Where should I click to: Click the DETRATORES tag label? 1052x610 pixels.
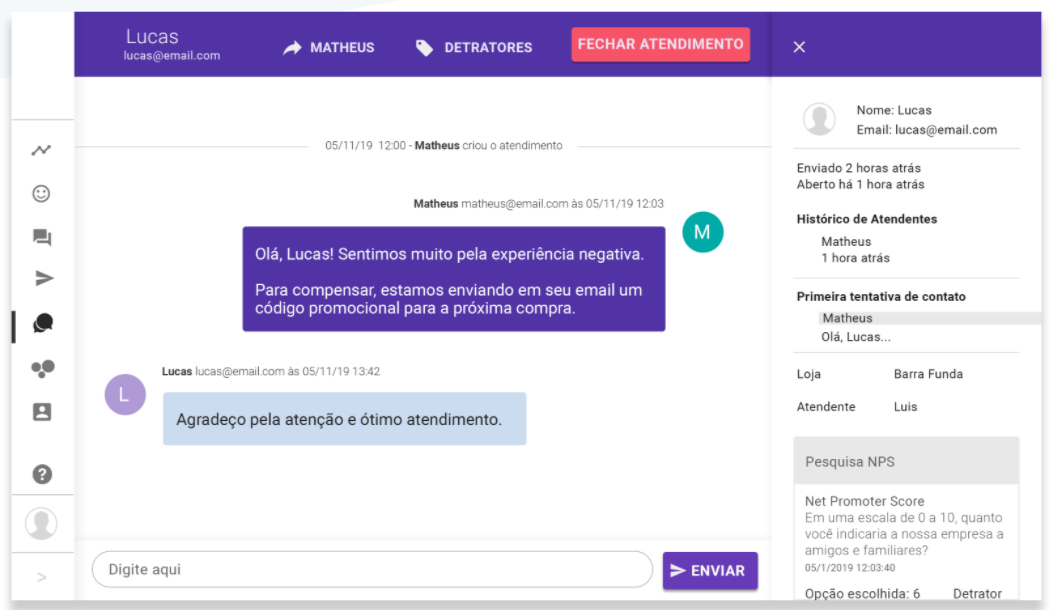point(472,47)
